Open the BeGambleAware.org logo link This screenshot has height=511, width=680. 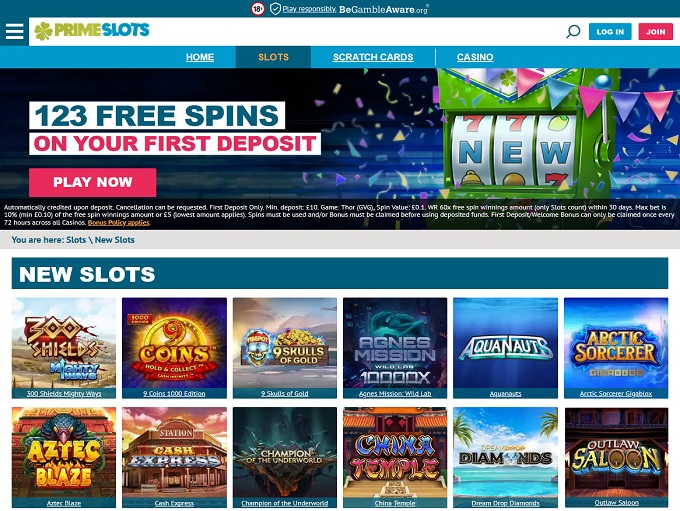[384, 9]
